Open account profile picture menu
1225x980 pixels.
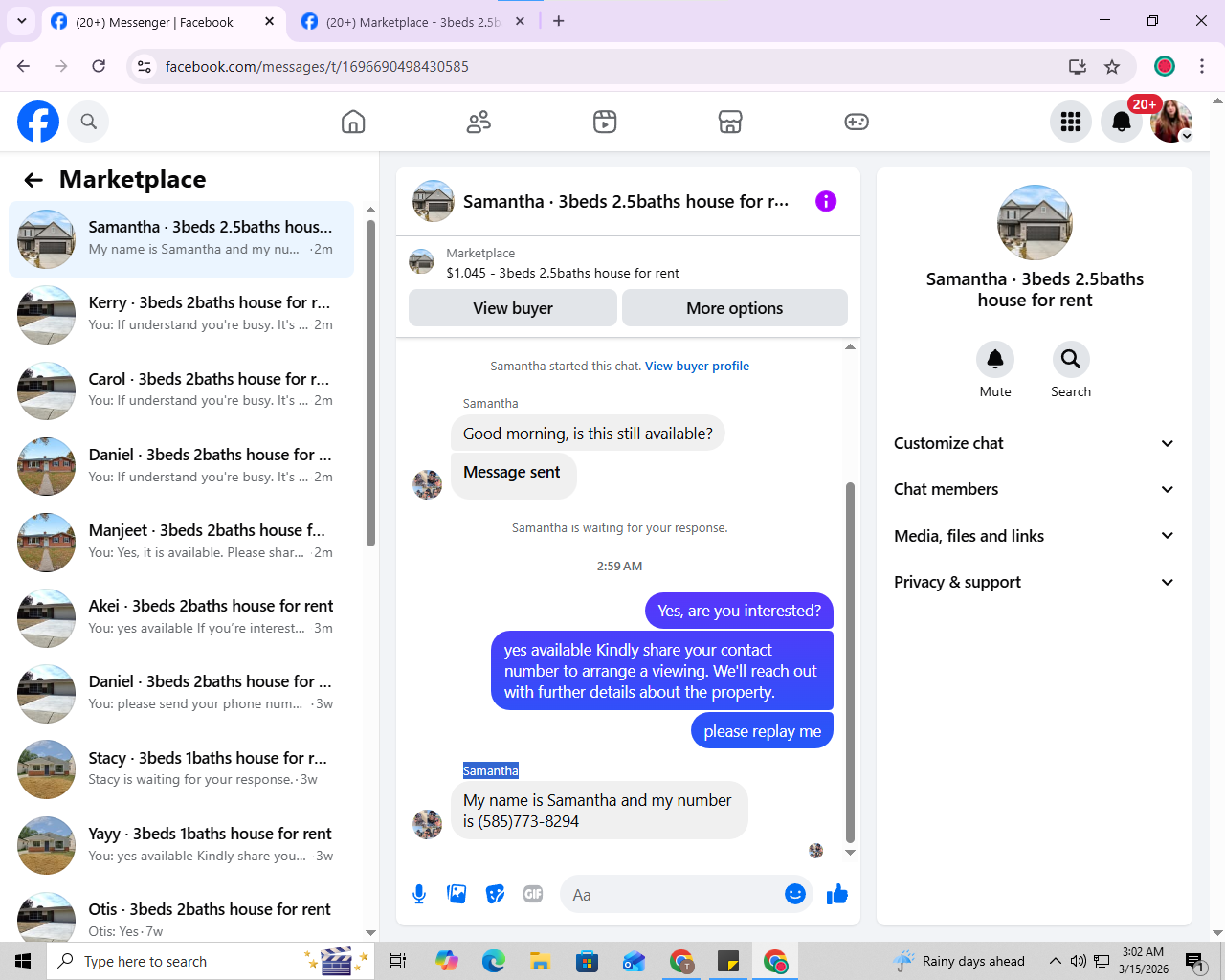pos(1171,122)
